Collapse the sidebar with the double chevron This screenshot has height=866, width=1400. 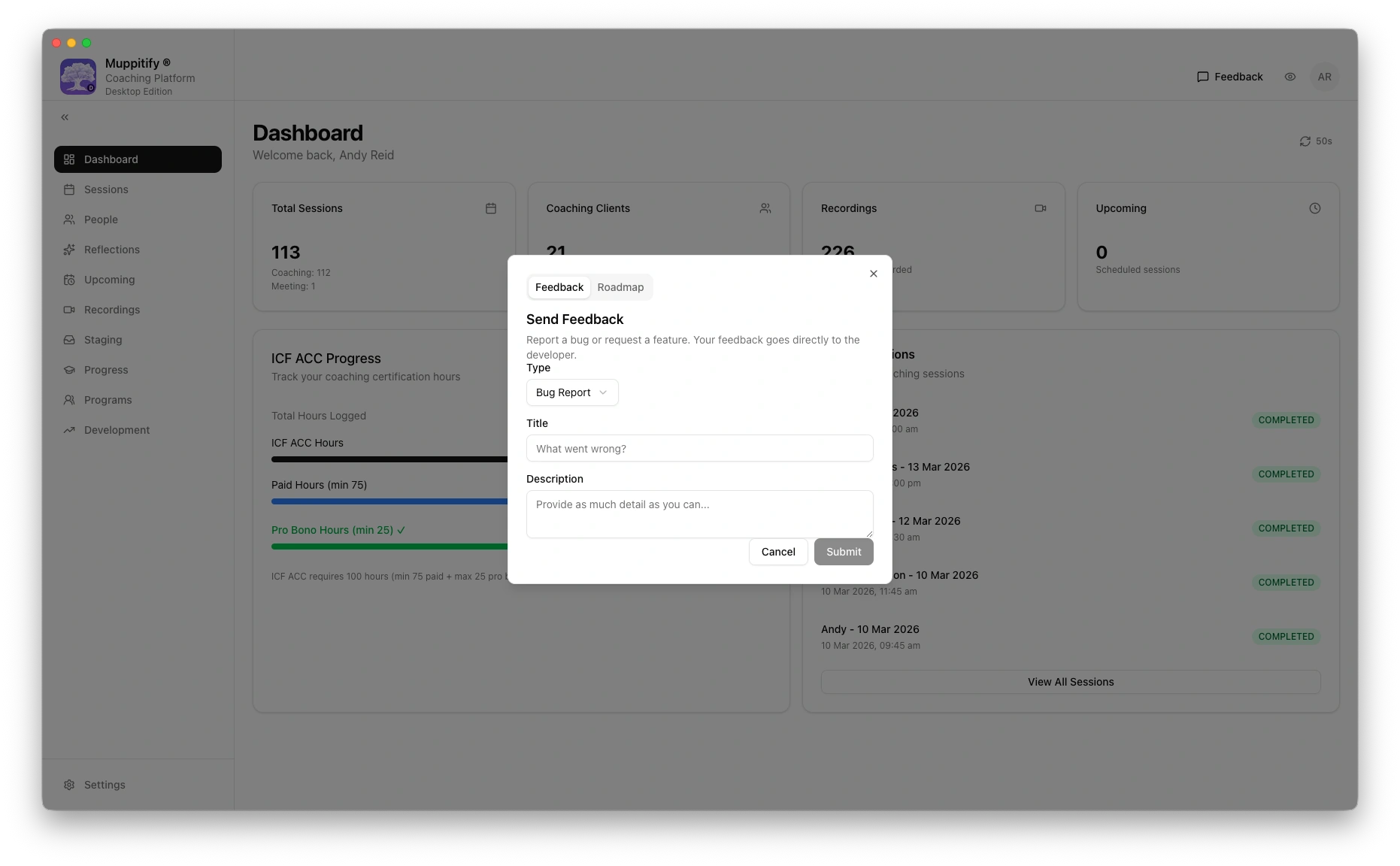click(x=65, y=117)
